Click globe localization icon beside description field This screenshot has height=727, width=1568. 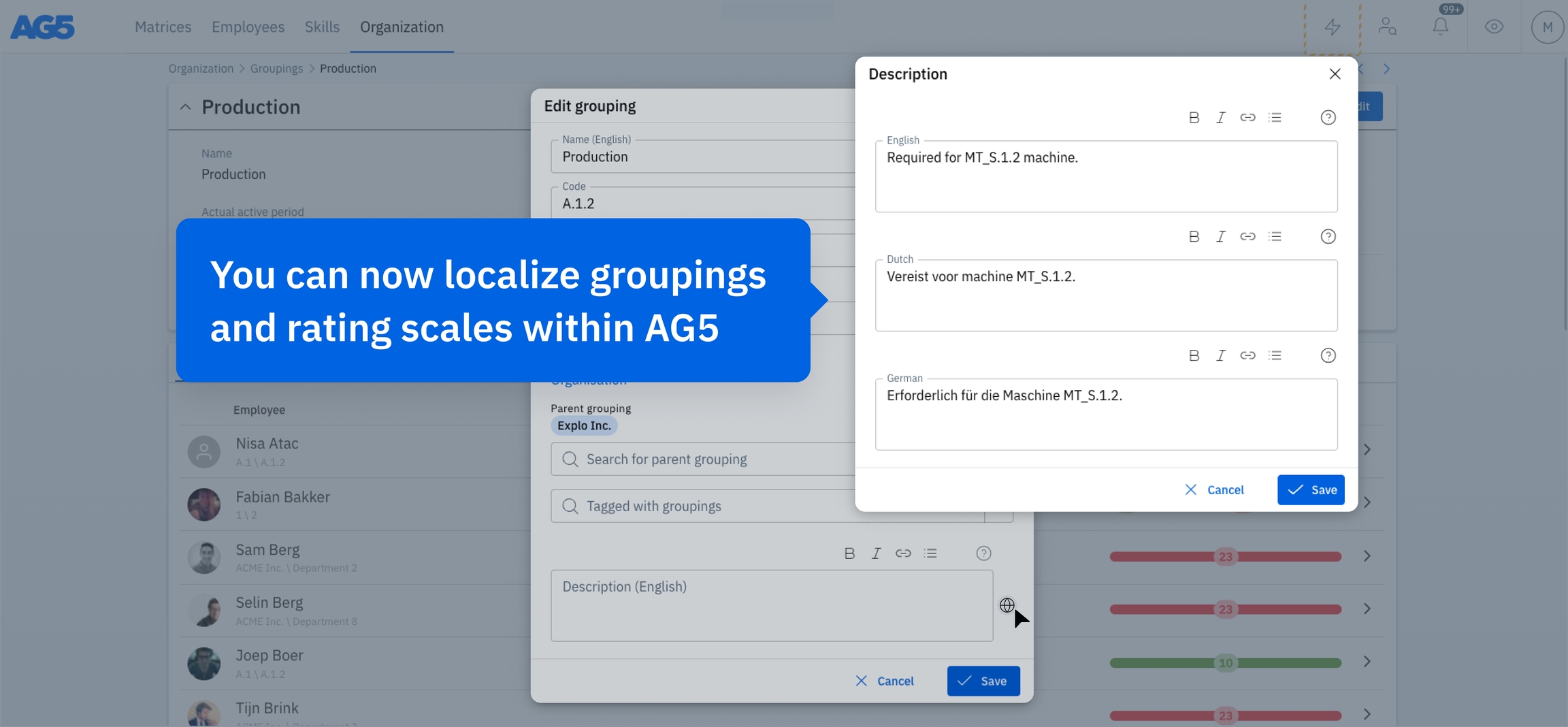coord(1007,605)
